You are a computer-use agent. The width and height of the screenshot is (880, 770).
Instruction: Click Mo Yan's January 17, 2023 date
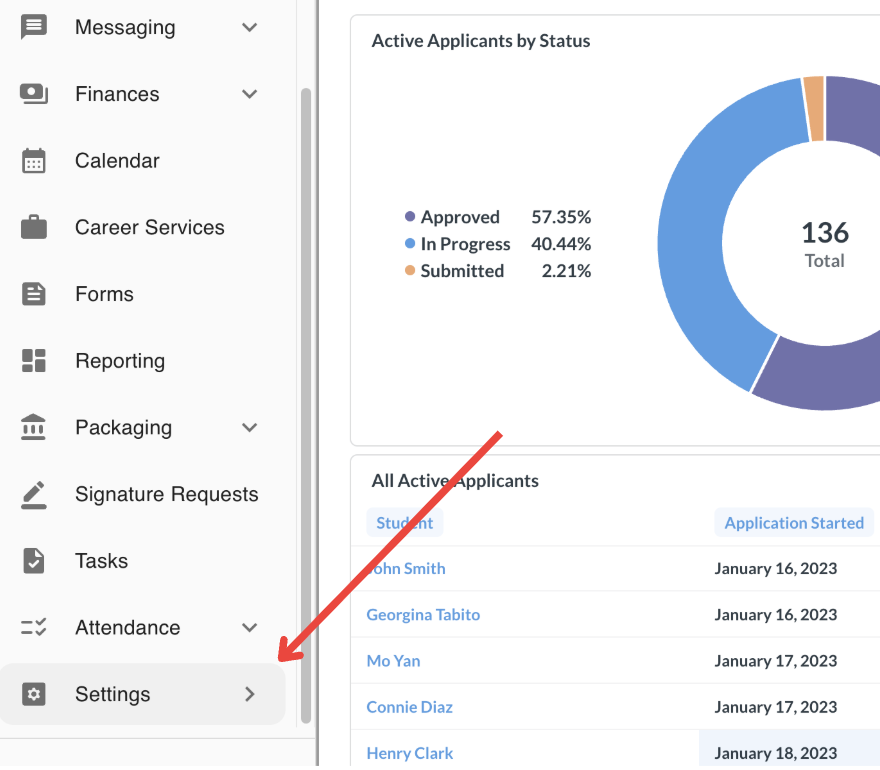776,661
